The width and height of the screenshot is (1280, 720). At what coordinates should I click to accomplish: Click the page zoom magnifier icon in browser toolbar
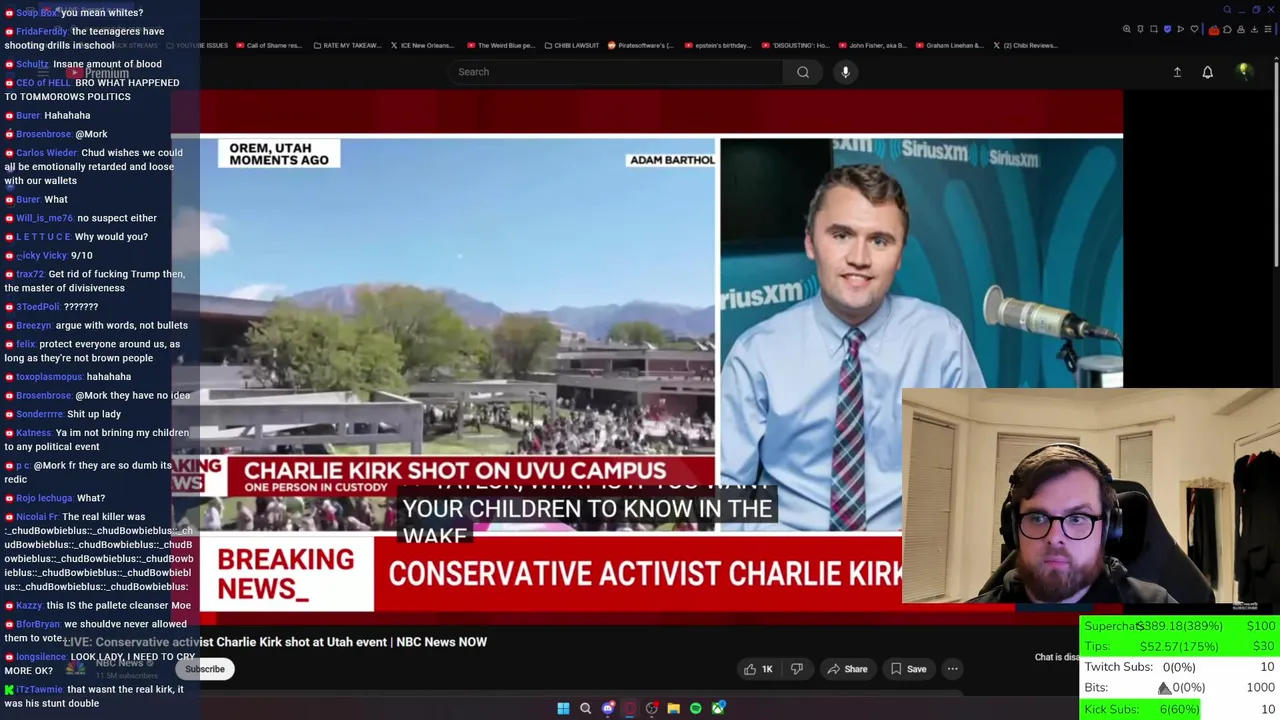click(x=1127, y=29)
